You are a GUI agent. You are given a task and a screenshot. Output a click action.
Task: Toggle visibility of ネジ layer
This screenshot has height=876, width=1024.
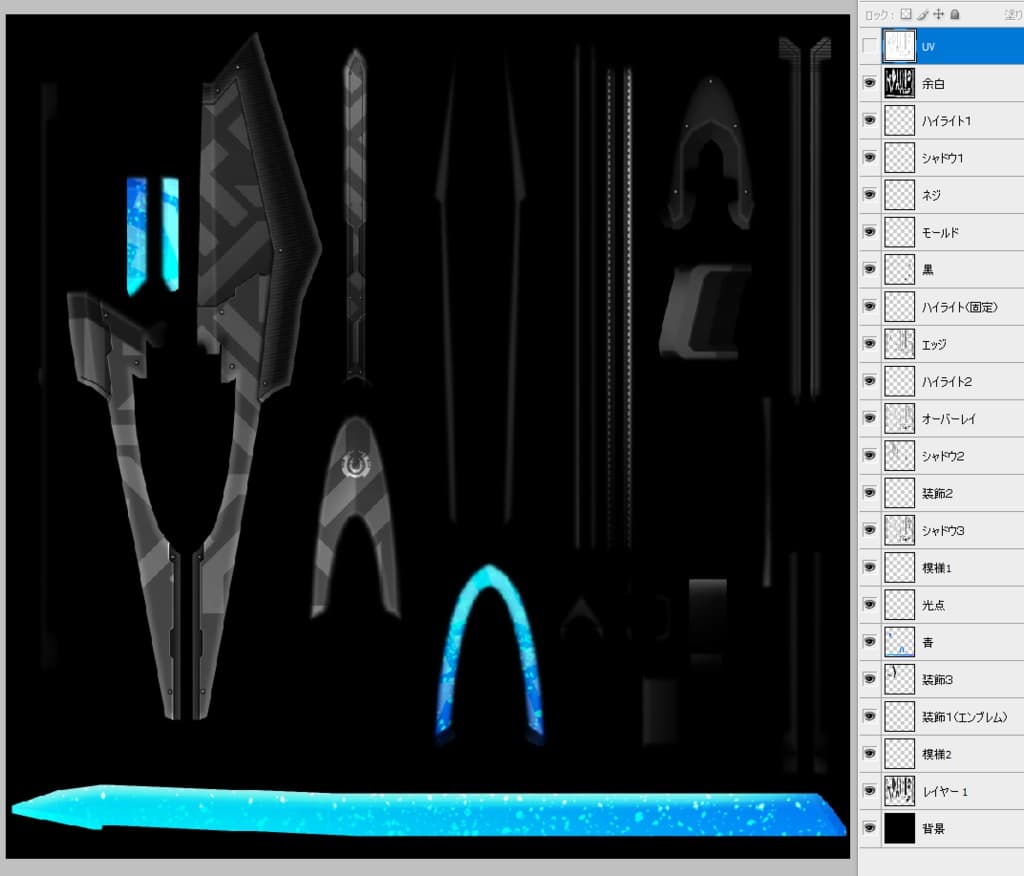tap(869, 195)
